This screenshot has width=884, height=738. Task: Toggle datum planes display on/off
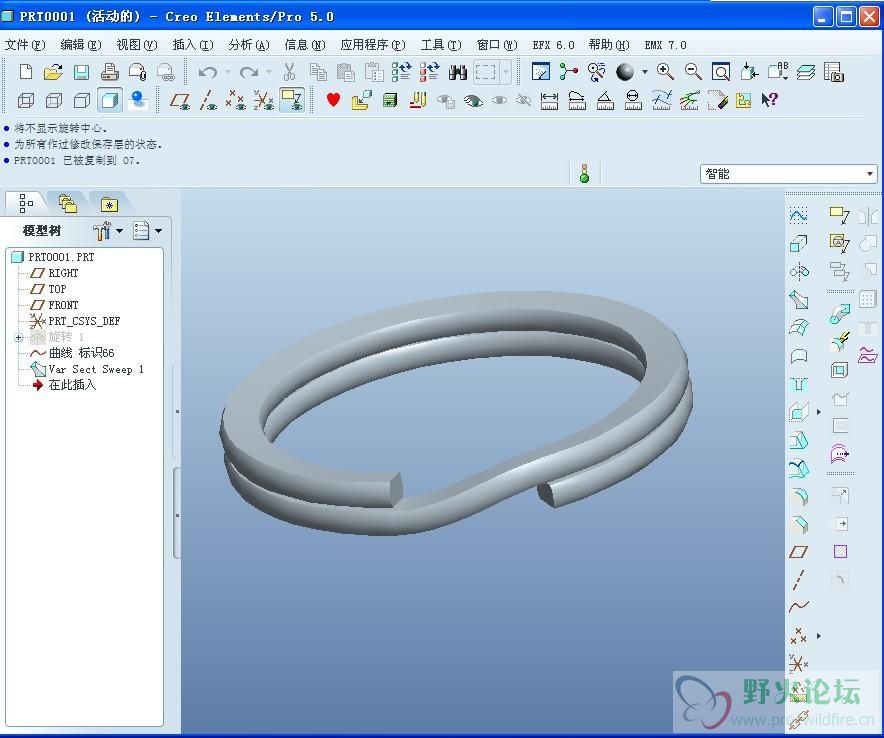(x=180, y=100)
